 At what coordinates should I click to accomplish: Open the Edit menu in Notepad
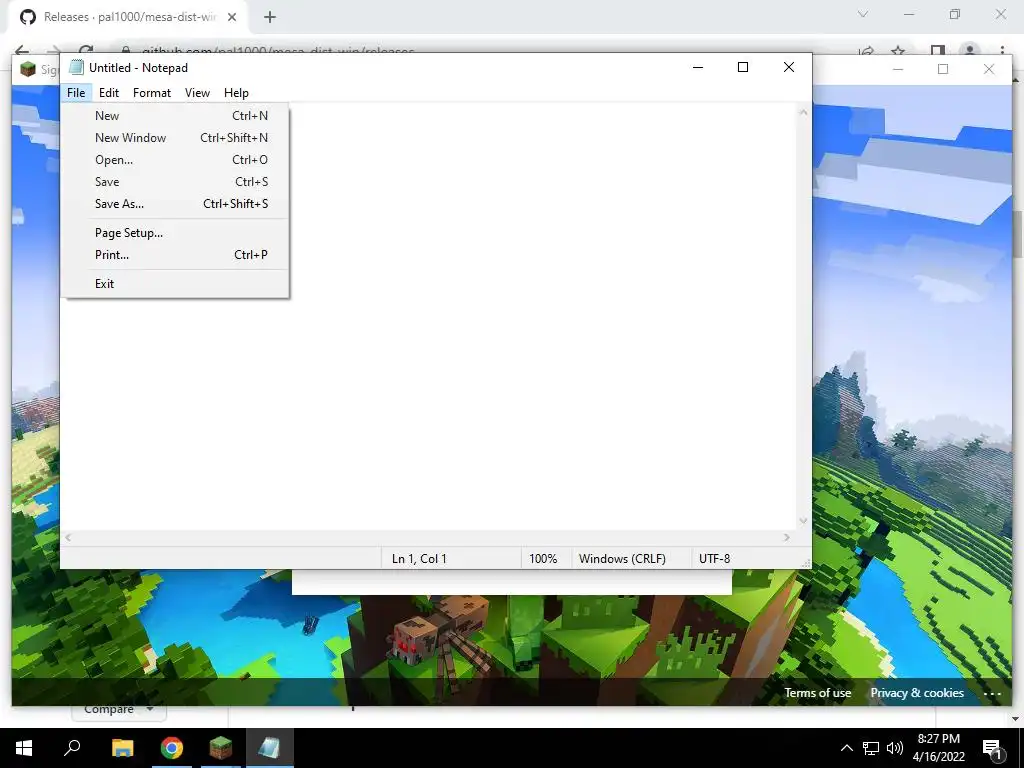pyautogui.click(x=109, y=93)
